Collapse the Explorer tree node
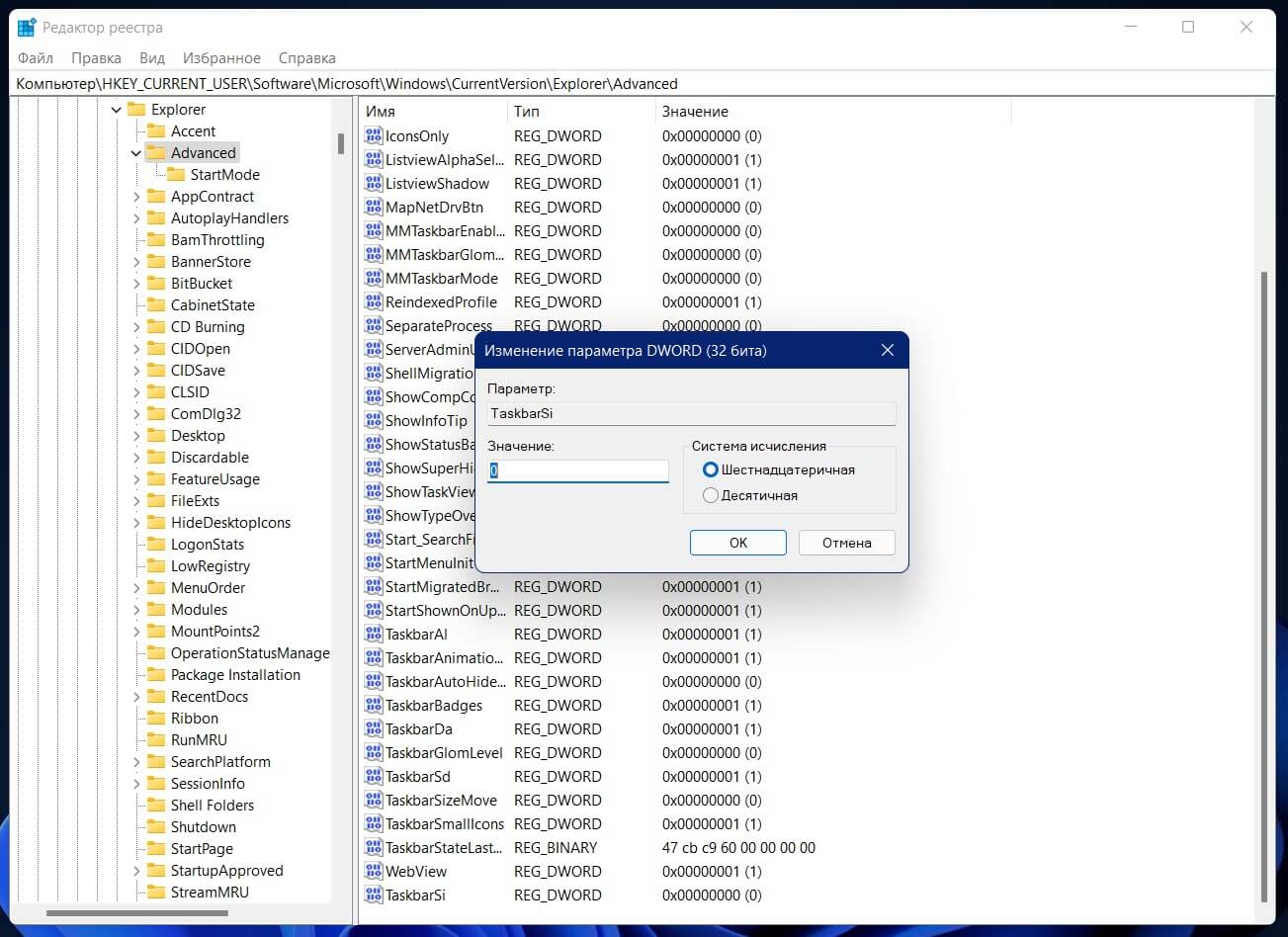Image resolution: width=1288 pixels, height=937 pixels. 116,110
